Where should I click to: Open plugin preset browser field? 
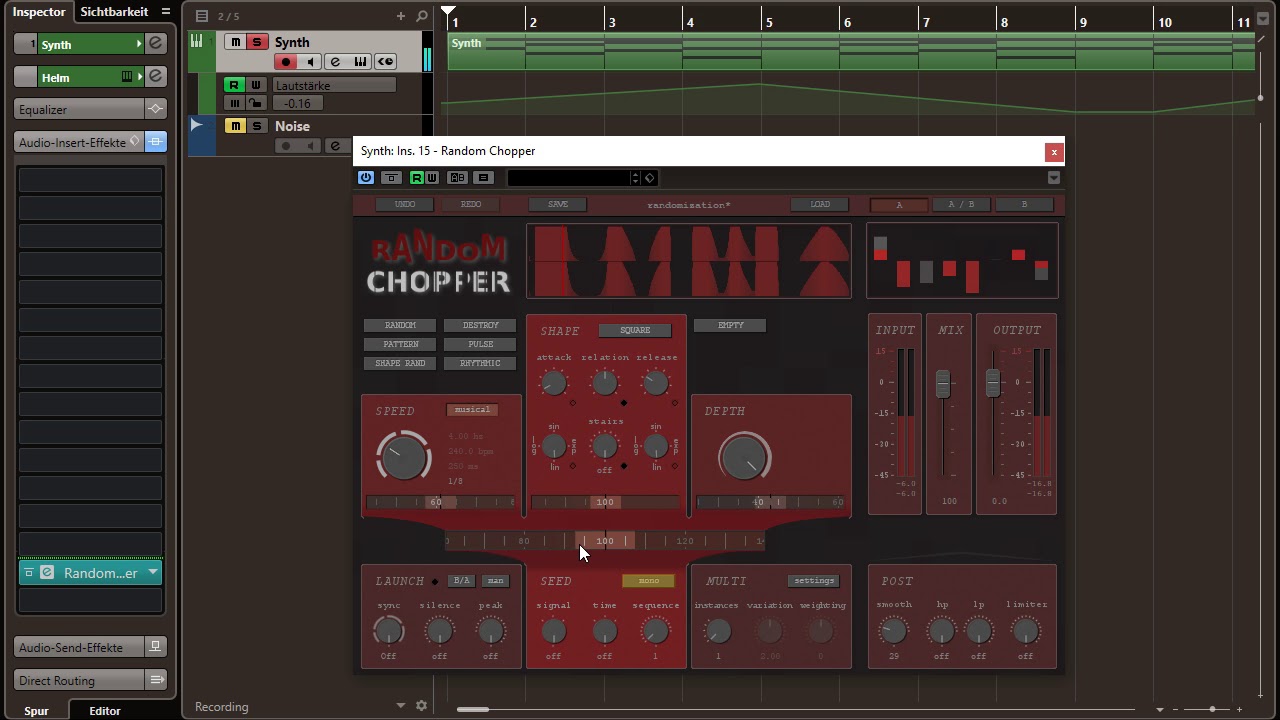(571, 178)
